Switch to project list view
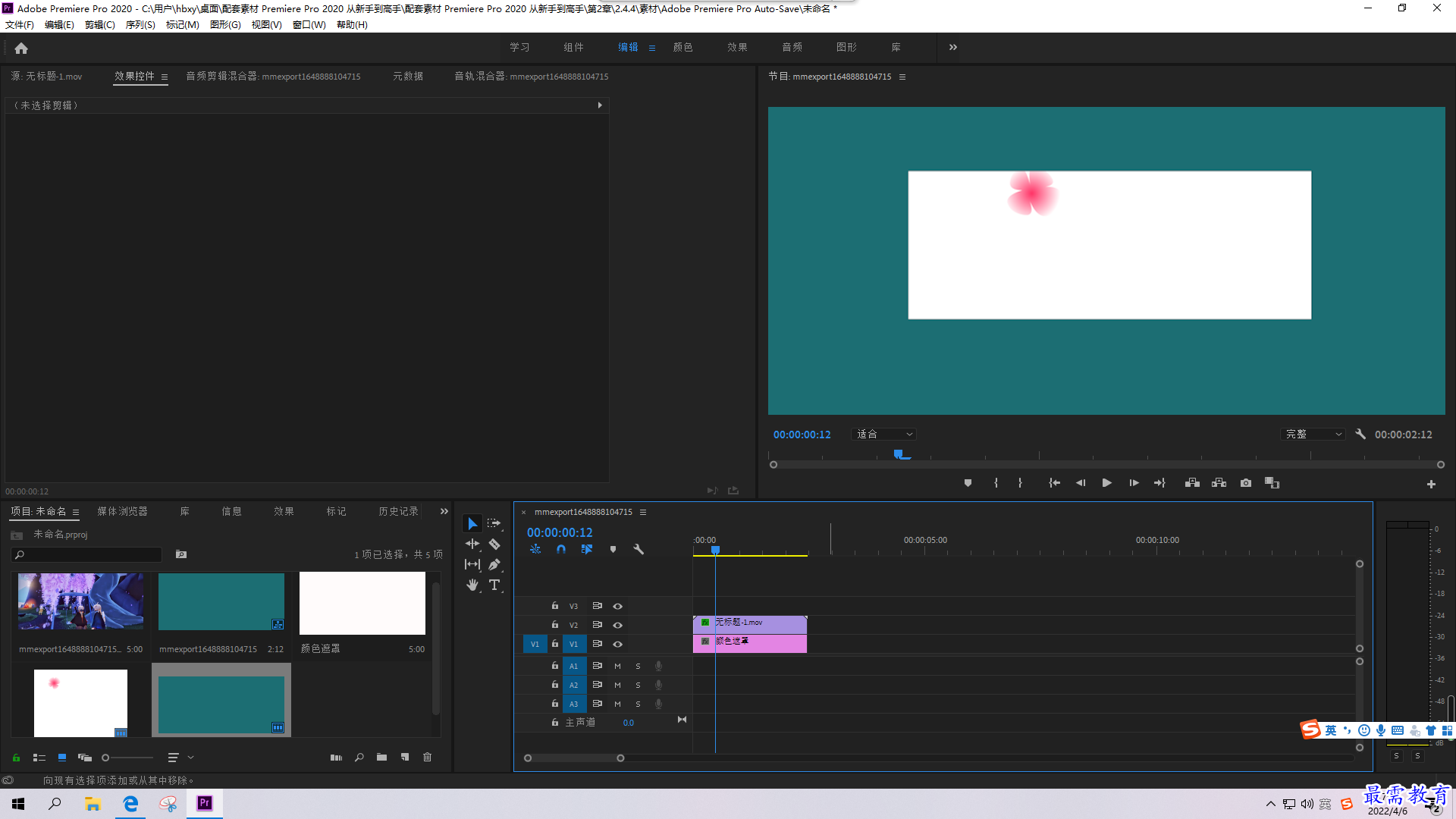Viewport: 1456px width, 819px height. click(x=39, y=758)
